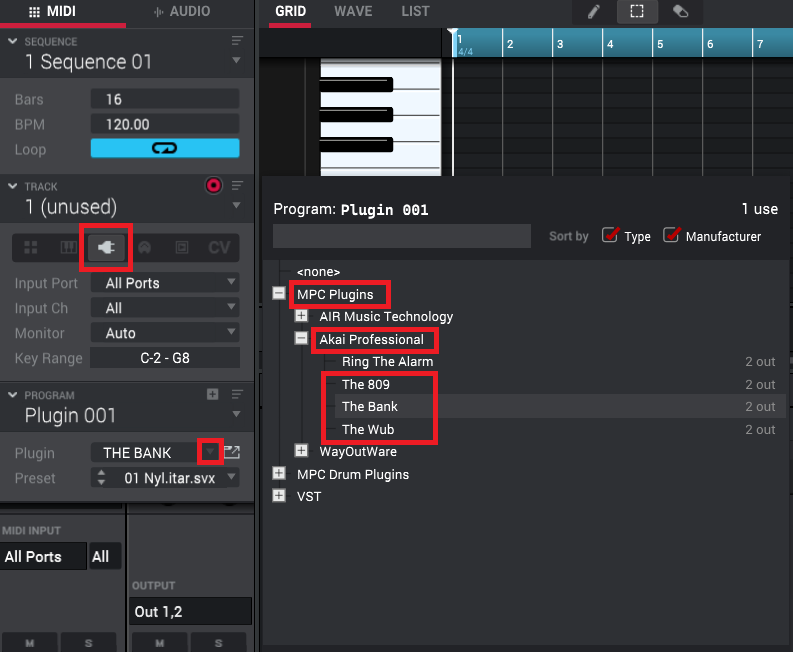Click the BPM value field

click(165, 124)
